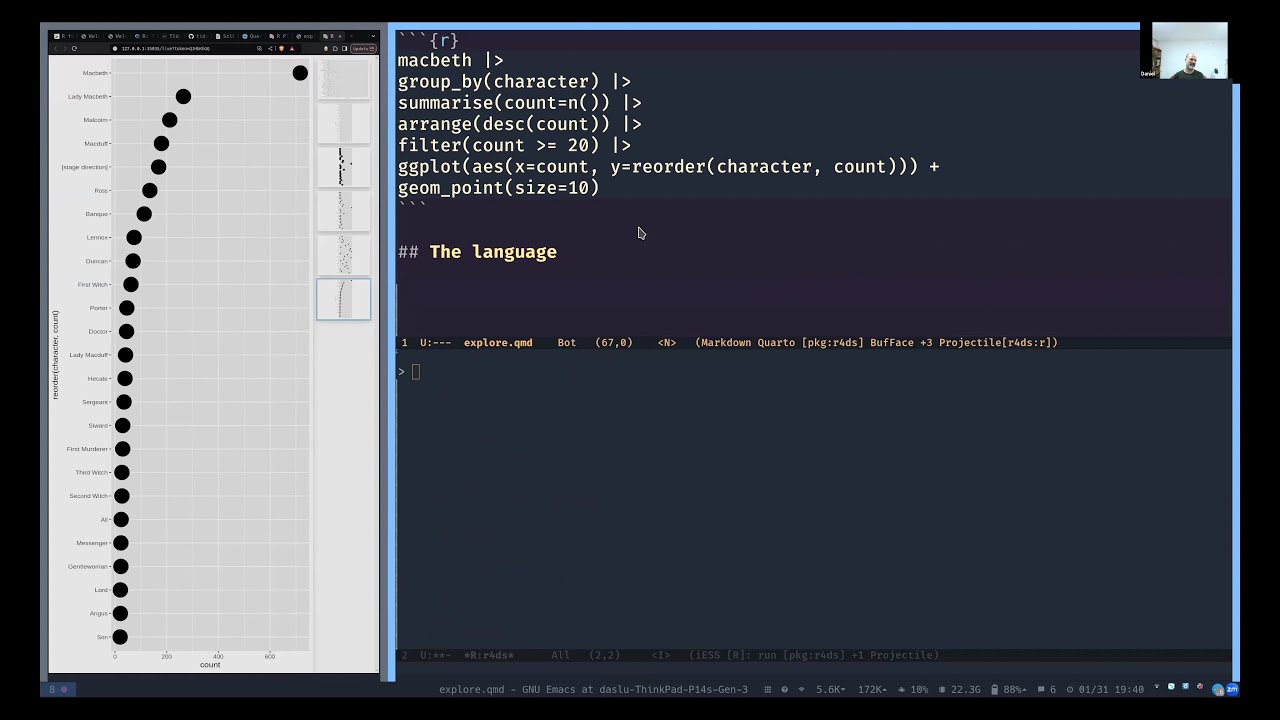Screen dimensions: 1280x720
Task: Click '*R:r4ds*' buffer name in lower mode line
Action: 489,655
